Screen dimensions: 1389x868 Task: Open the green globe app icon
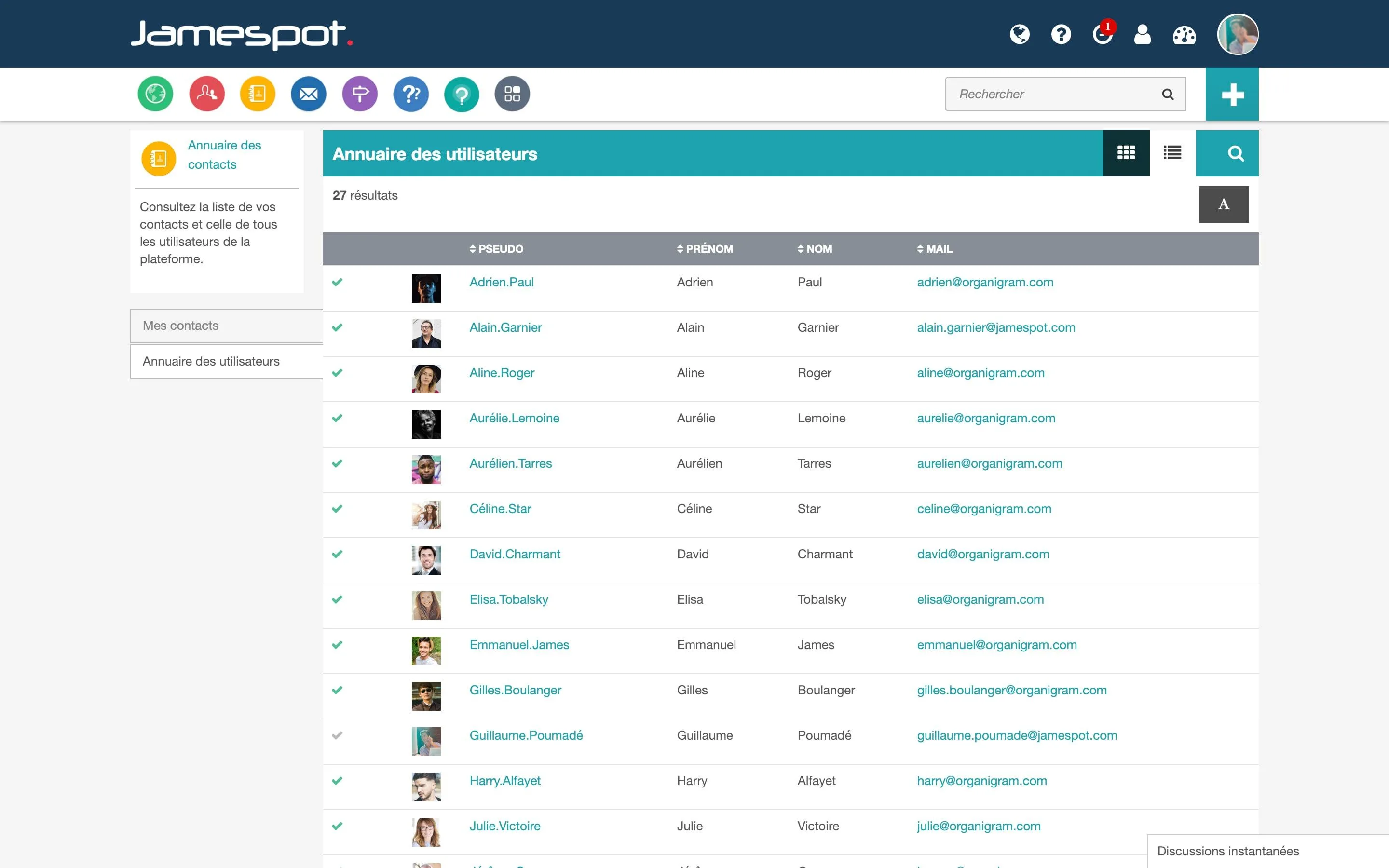coord(156,94)
